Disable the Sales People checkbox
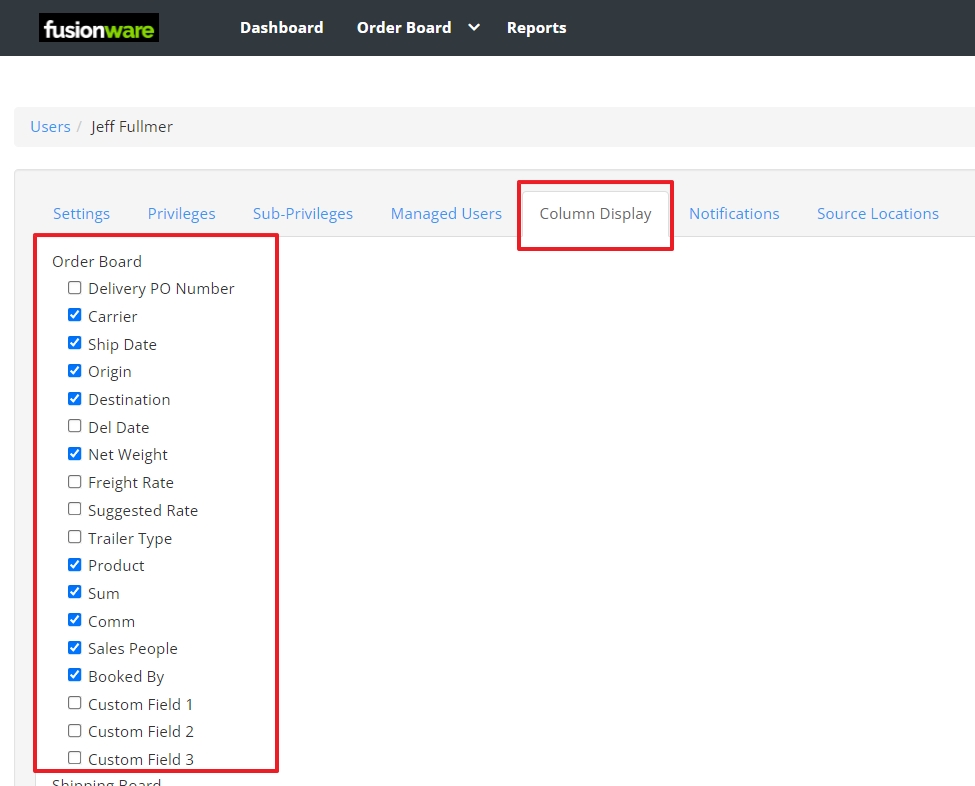 tap(74, 647)
